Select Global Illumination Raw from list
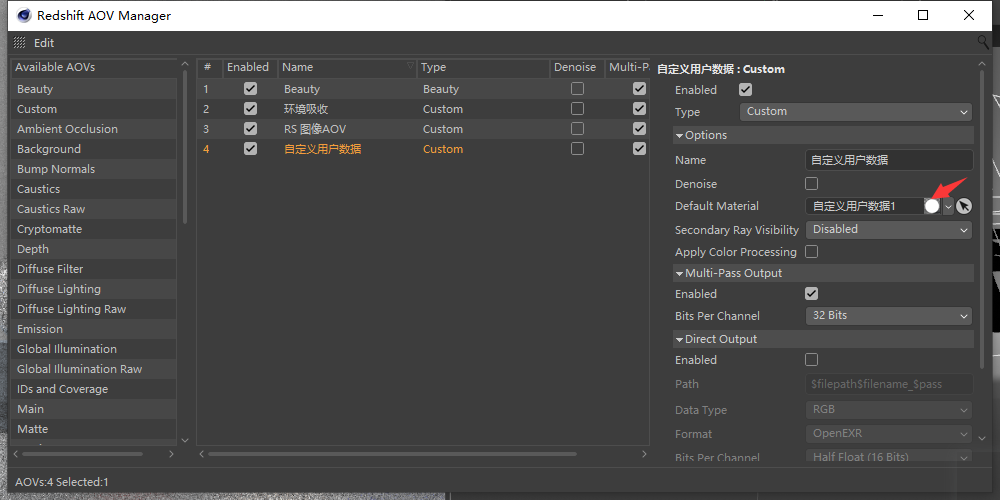Screen dimensions: 1000x500 tap(94, 369)
